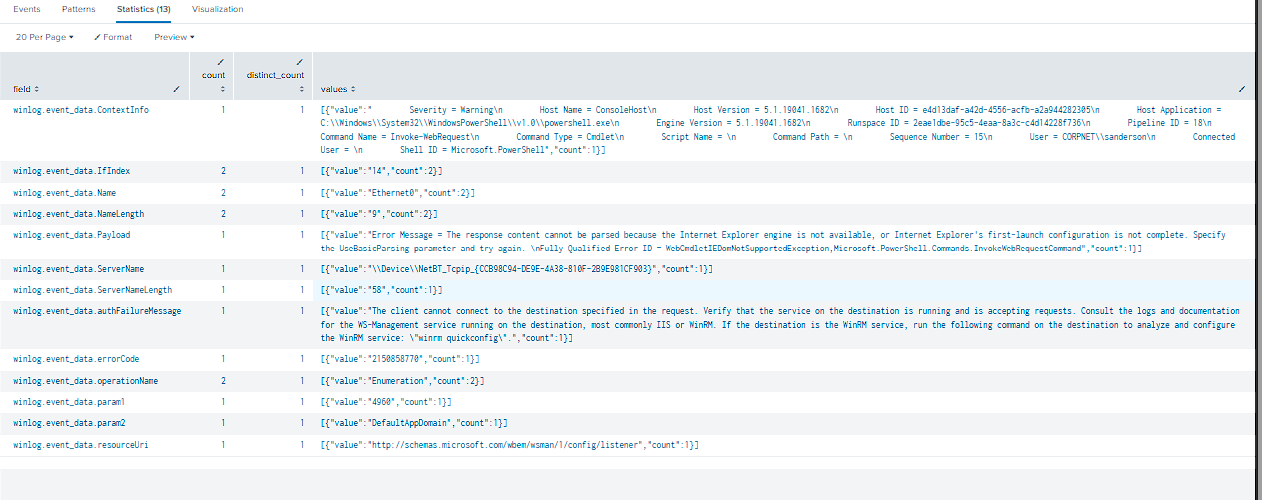Click the pencil icon above distinct_count

pyautogui.click(x=300, y=62)
